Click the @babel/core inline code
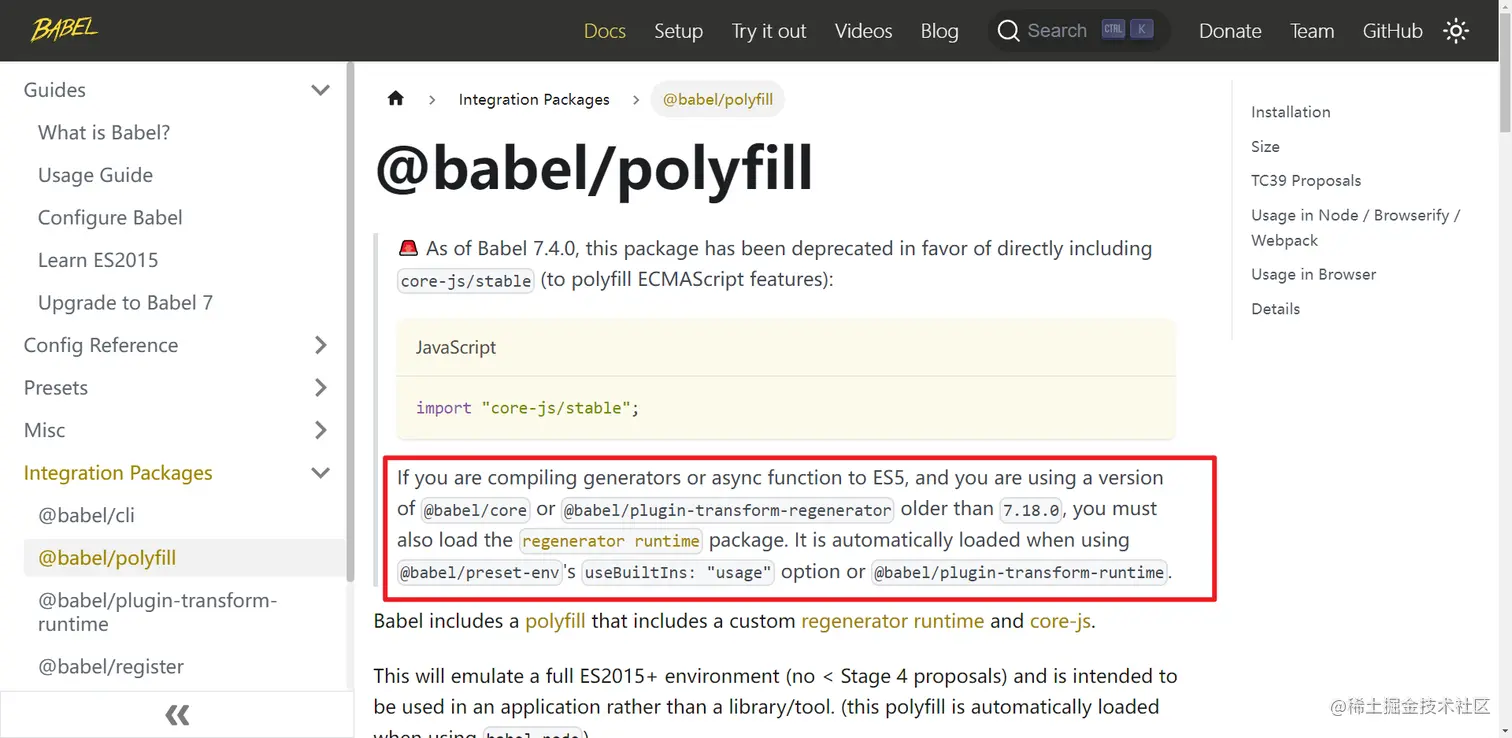1512x738 pixels. 475,510
